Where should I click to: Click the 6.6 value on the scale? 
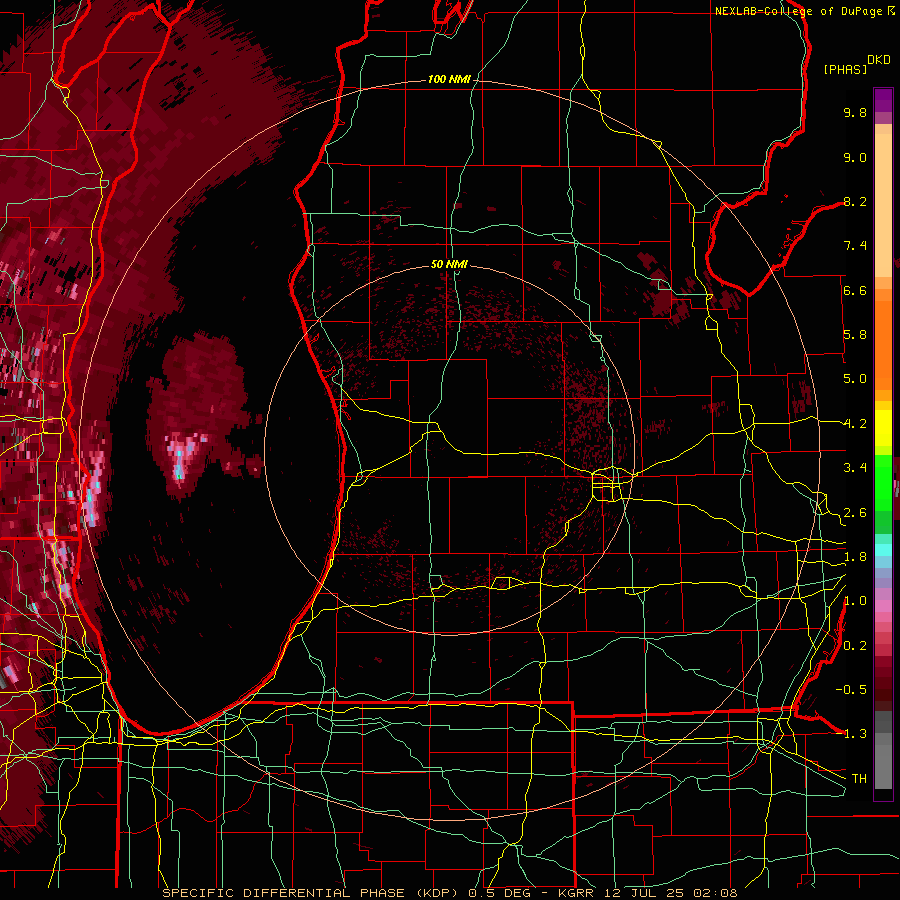point(855,290)
